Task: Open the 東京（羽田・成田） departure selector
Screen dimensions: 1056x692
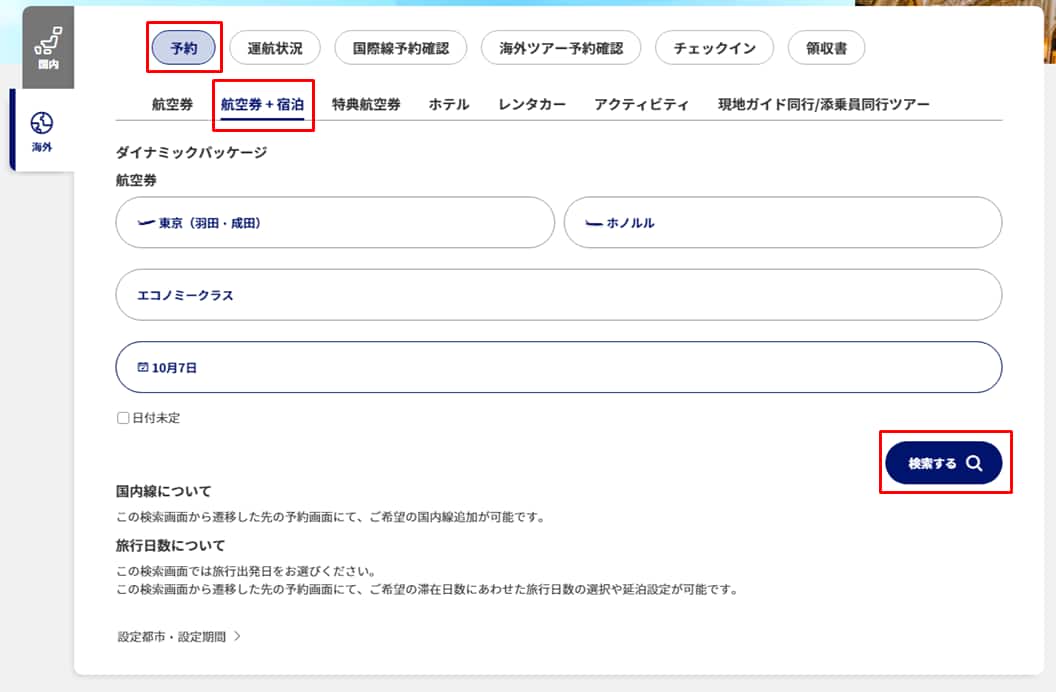Action: [335, 222]
